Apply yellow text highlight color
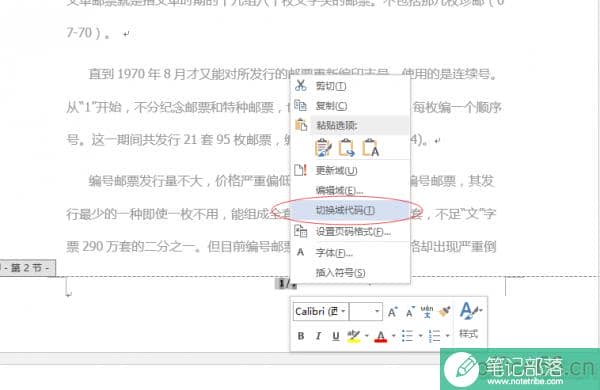Viewport: 600px width, 390px height. [x=354, y=336]
